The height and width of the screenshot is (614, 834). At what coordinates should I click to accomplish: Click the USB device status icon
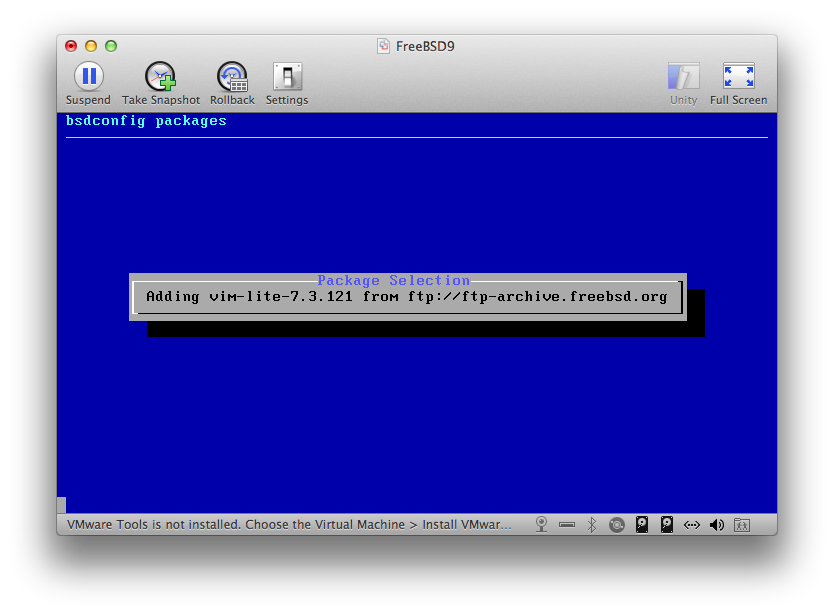coord(567,525)
